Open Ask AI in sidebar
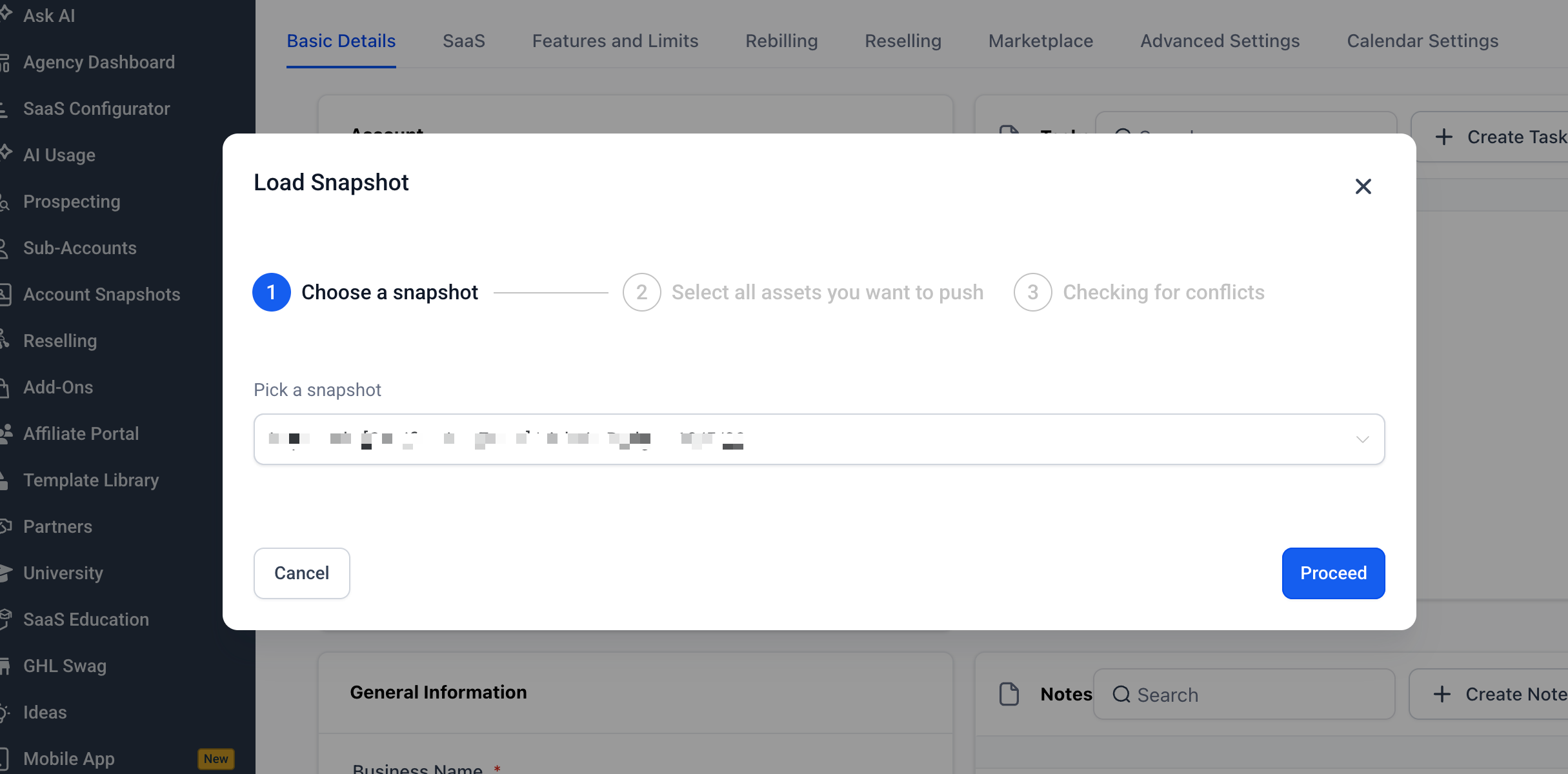Image resolution: width=1568 pixels, height=774 pixels. click(x=49, y=15)
